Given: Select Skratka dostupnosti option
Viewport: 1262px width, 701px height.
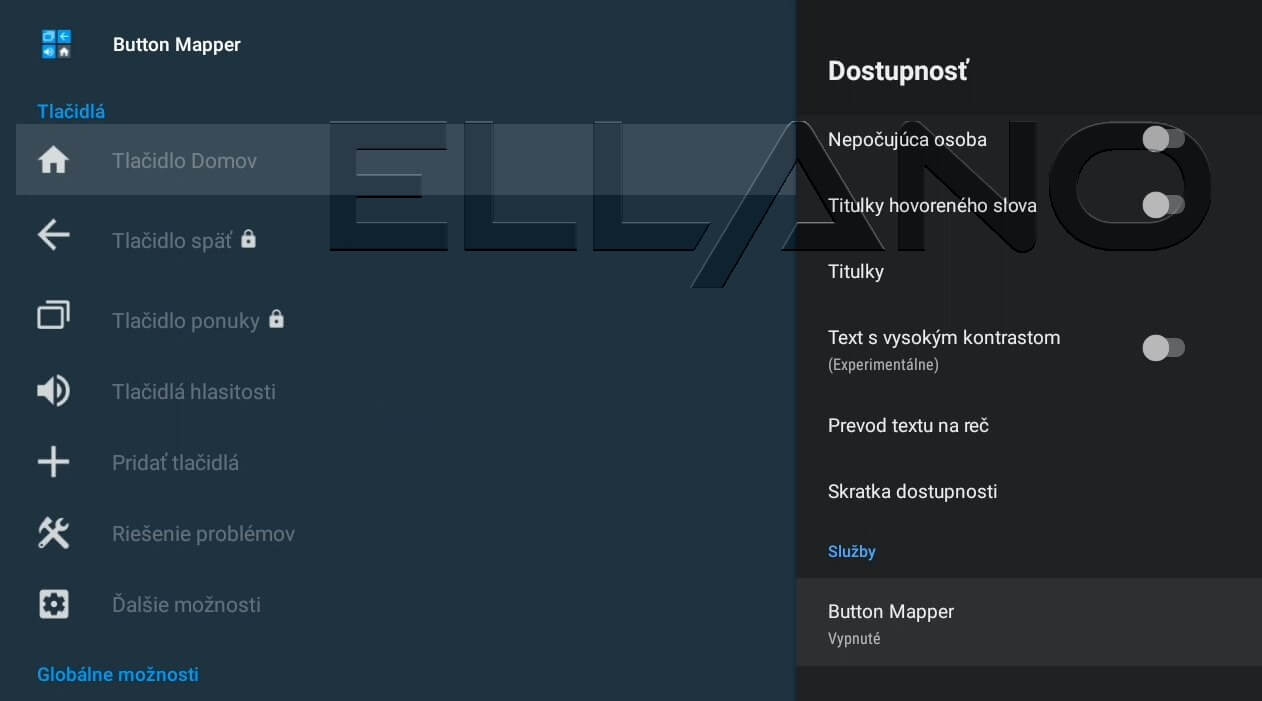Looking at the screenshot, I should tap(912, 491).
